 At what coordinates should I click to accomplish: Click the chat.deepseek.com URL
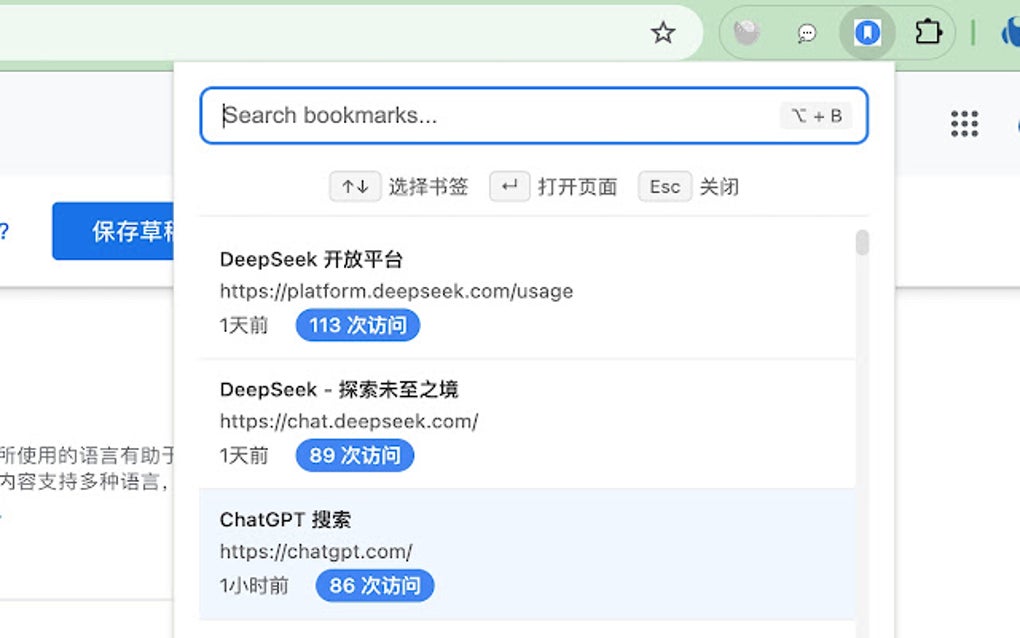[x=349, y=421]
